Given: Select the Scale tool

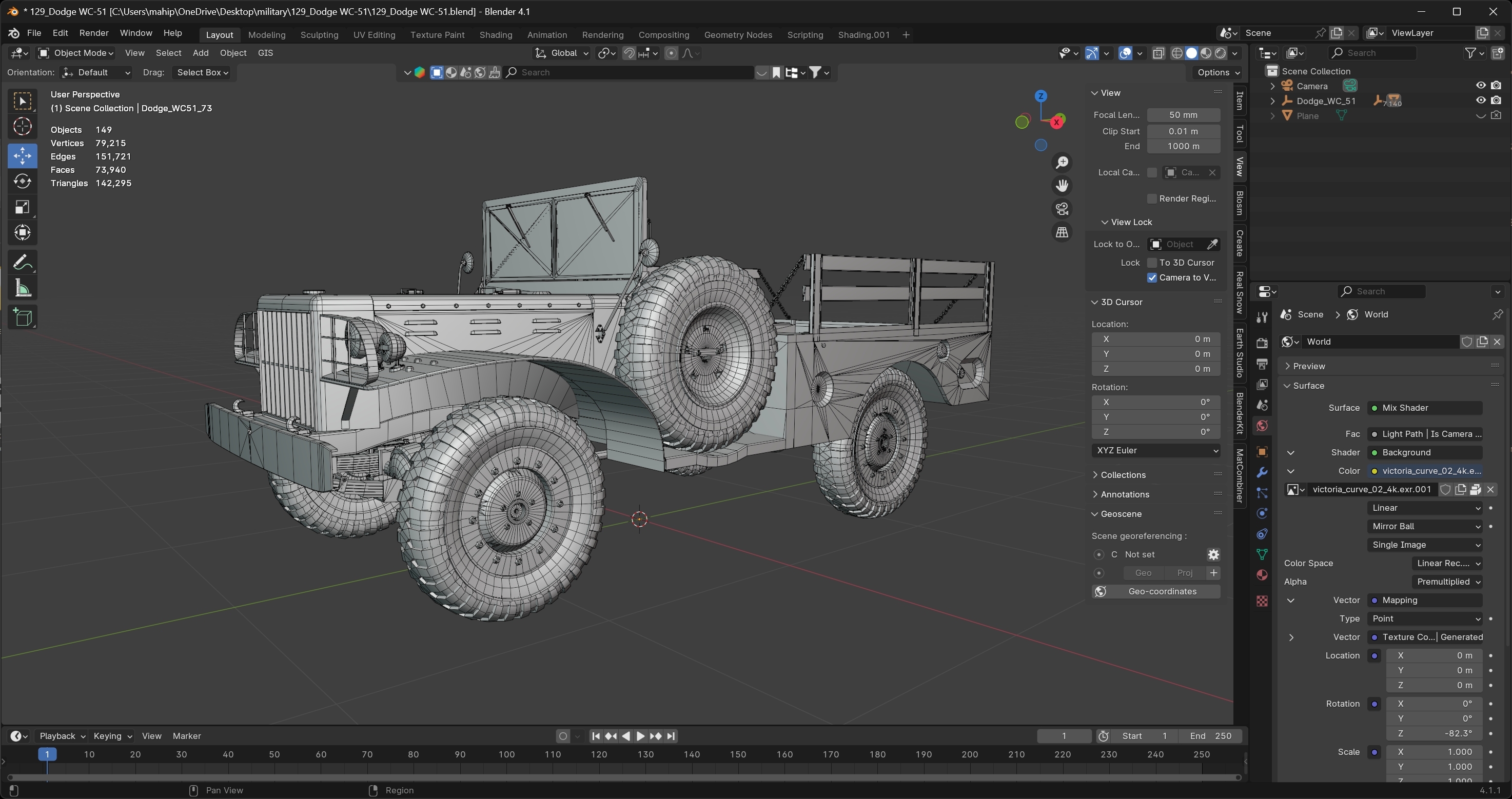Looking at the screenshot, I should [22, 207].
